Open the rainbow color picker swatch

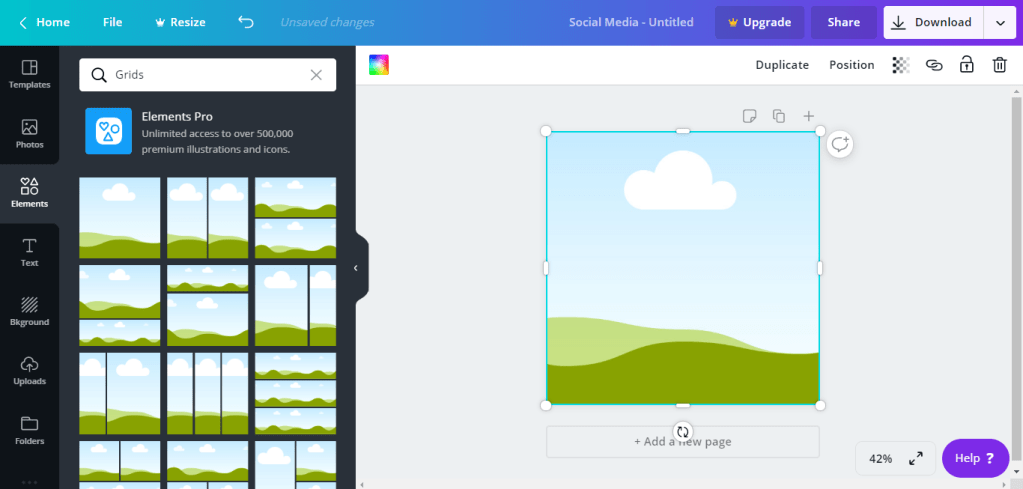pos(379,65)
